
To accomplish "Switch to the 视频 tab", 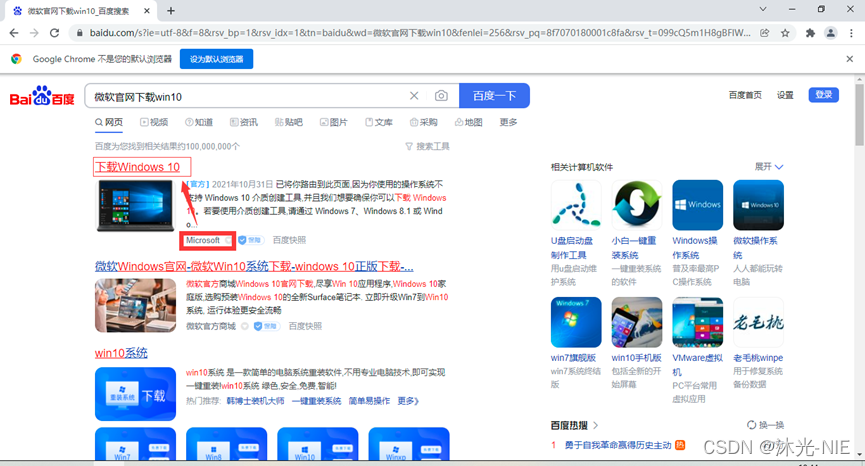I will point(154,122).
